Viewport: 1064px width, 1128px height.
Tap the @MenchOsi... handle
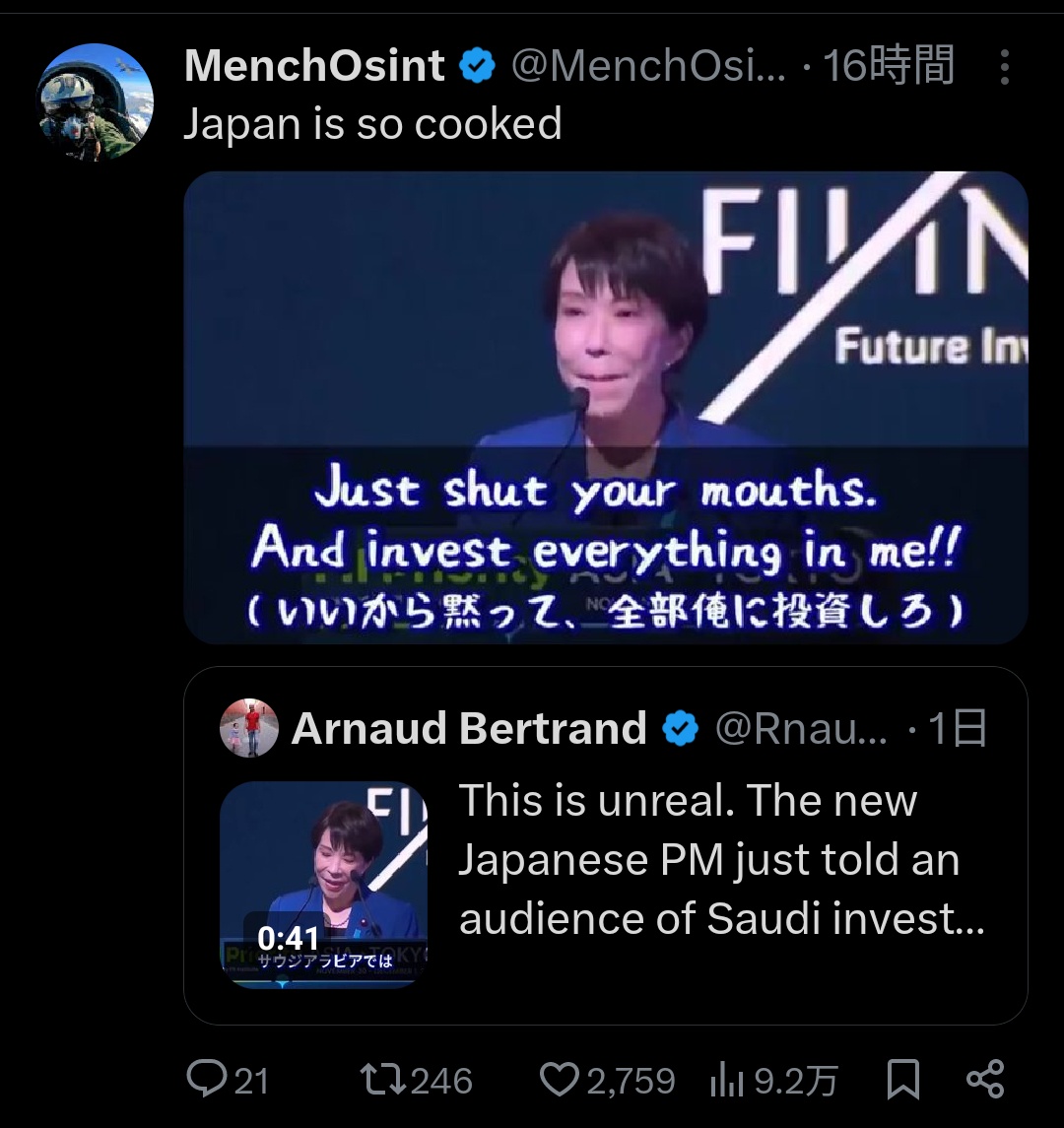pos(648,67)
